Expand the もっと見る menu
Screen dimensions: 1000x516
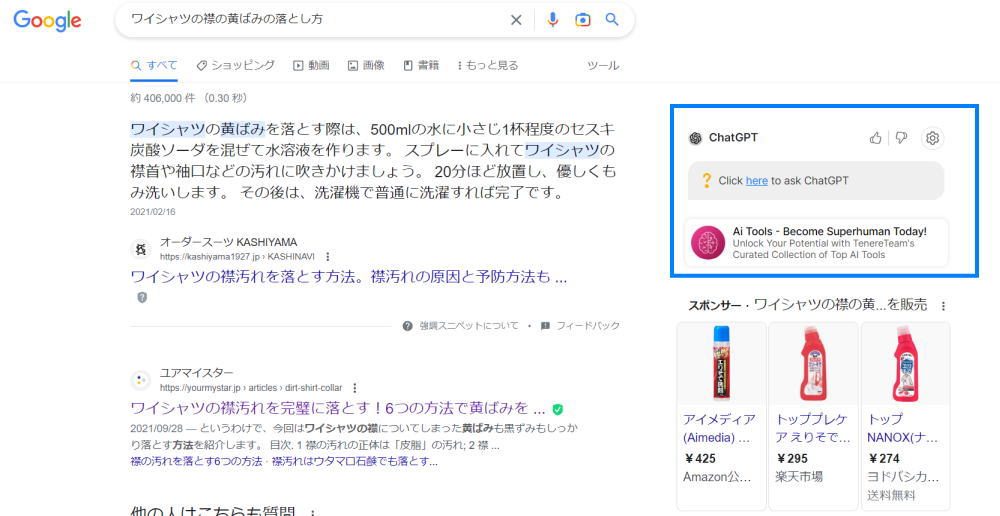pyautogui.click(x=488, y=65)
